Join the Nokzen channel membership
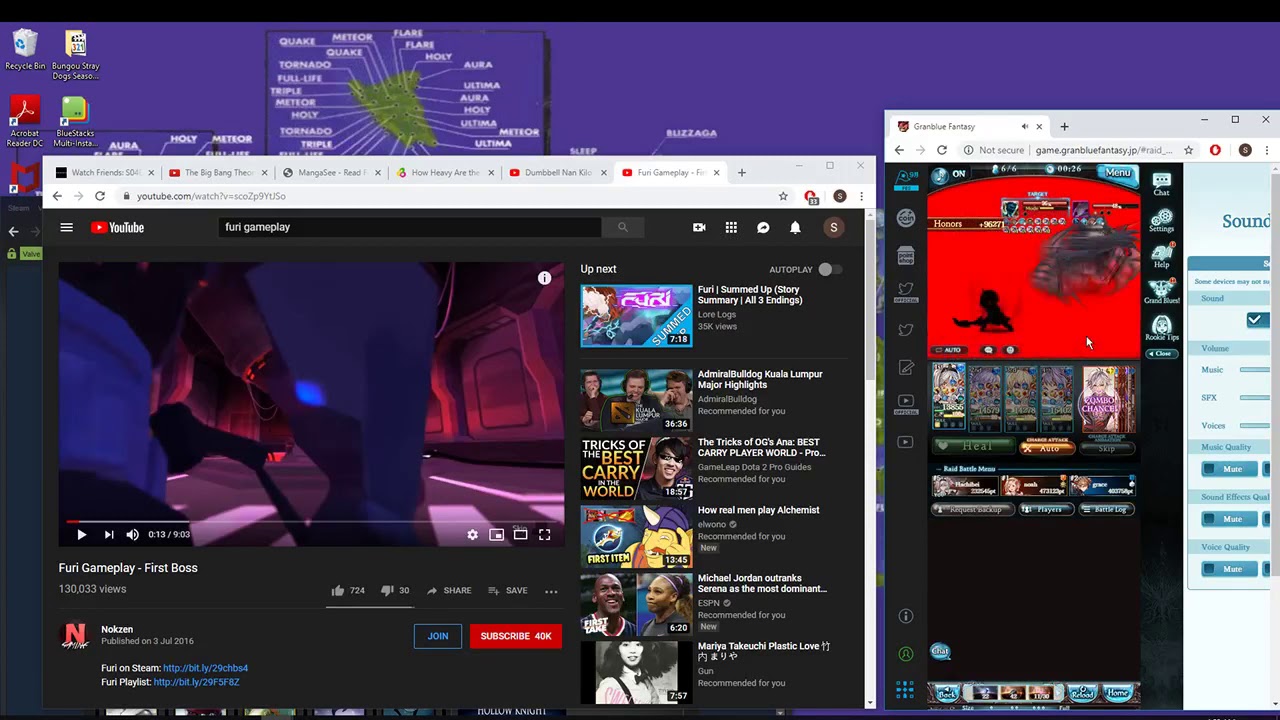The height and width of the screenshot is (720, 1280). 438,636
